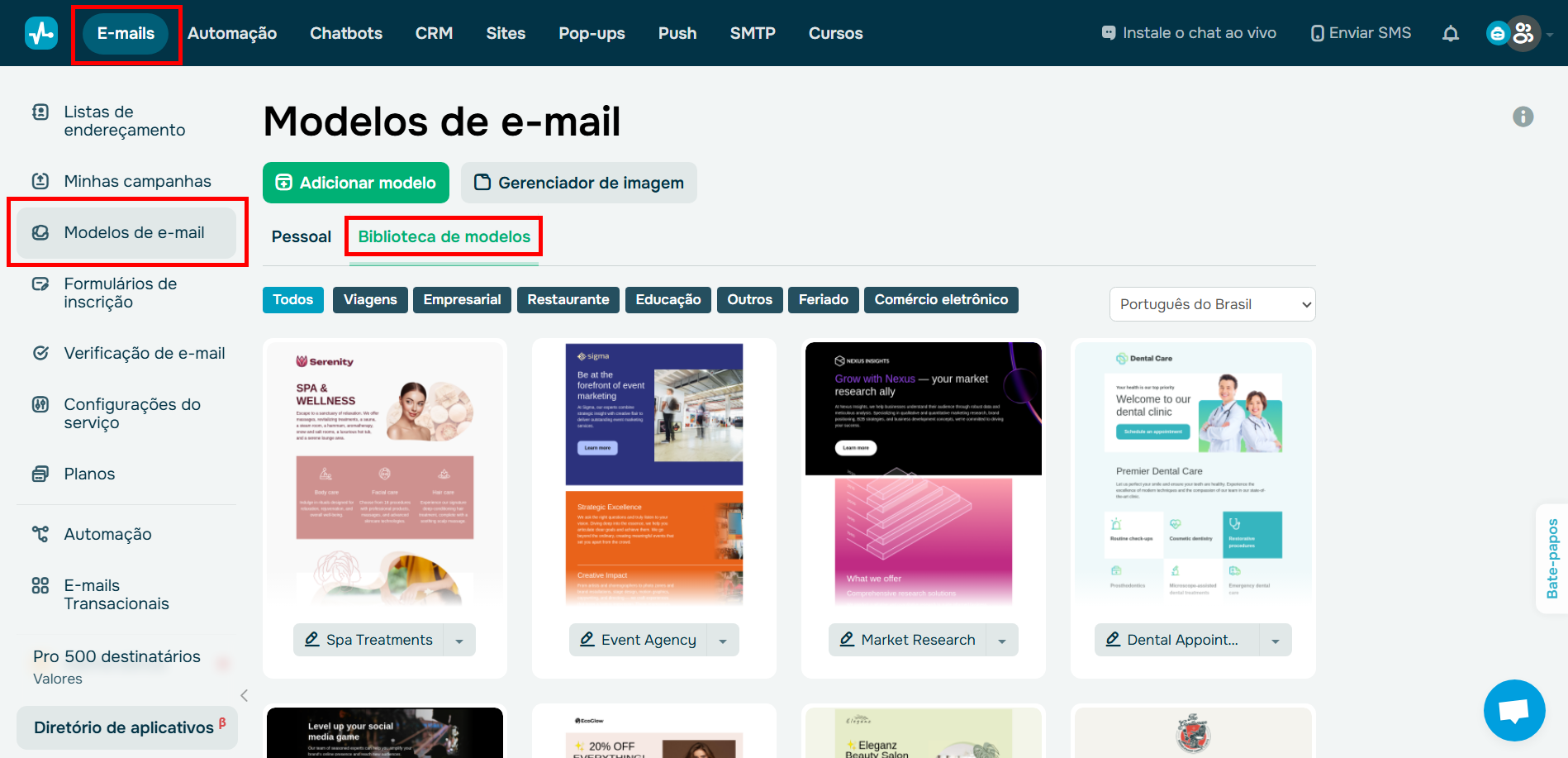
Task: Collapse the left sidebar with the chevron
Action: (244, 695)
